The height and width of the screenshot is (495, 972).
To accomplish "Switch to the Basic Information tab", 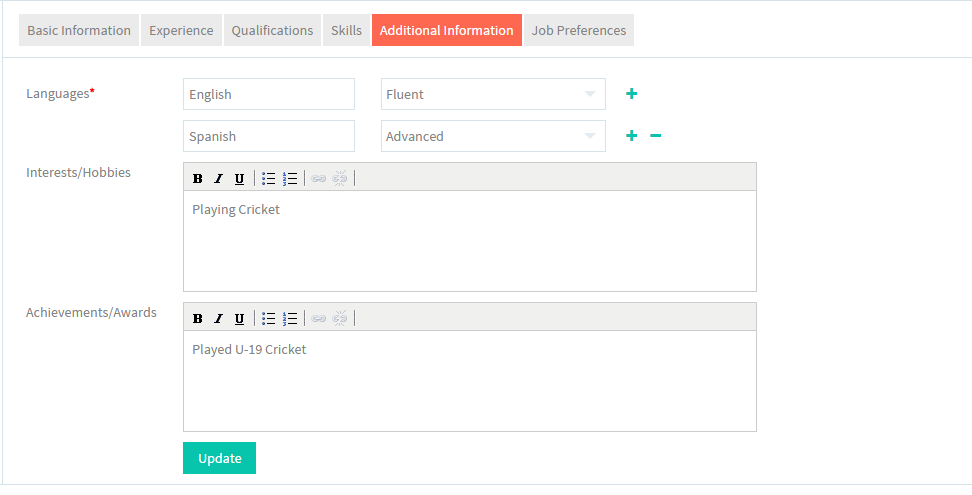I will tap(79, 30).
